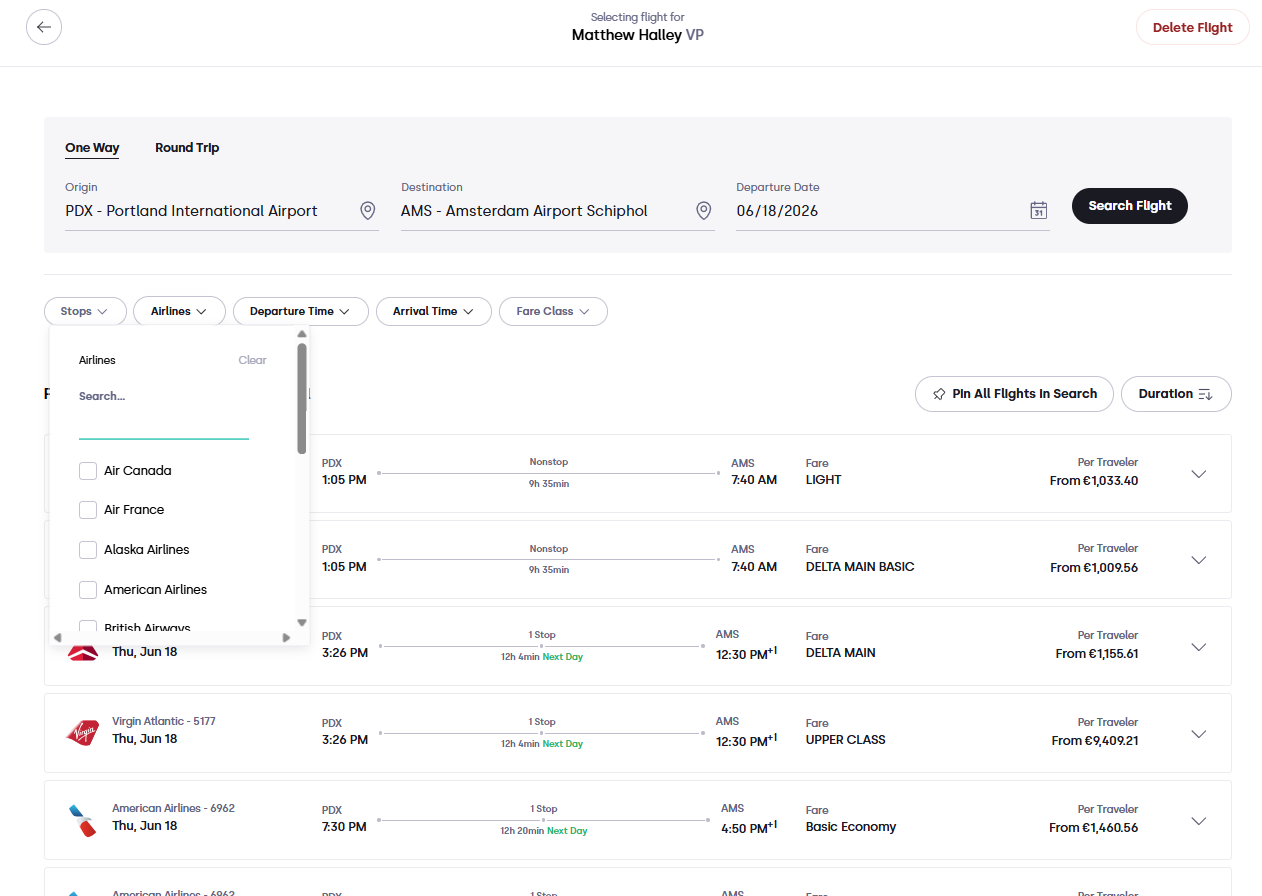Image resolution: width=1262 pixels, height=896 pixels.
Task: Click the price From €1,155.61
Action: 1097,654
